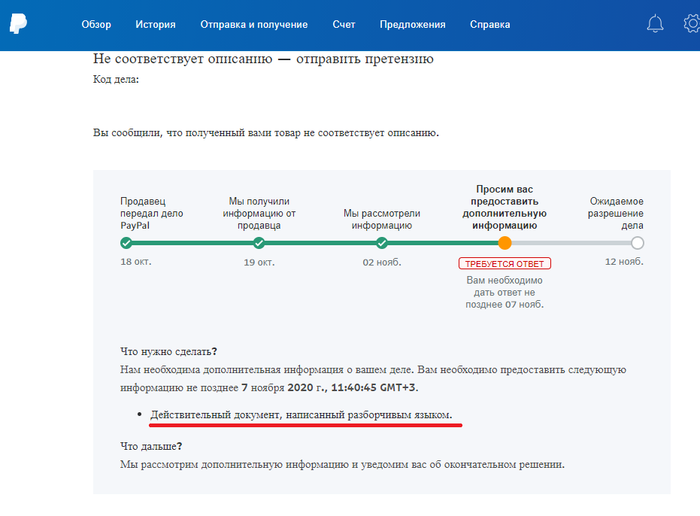Image resolution: width=700 pixels, height=516 pixels.
Task: Switch to the Счет page
Action: click(x=343, y=24)
